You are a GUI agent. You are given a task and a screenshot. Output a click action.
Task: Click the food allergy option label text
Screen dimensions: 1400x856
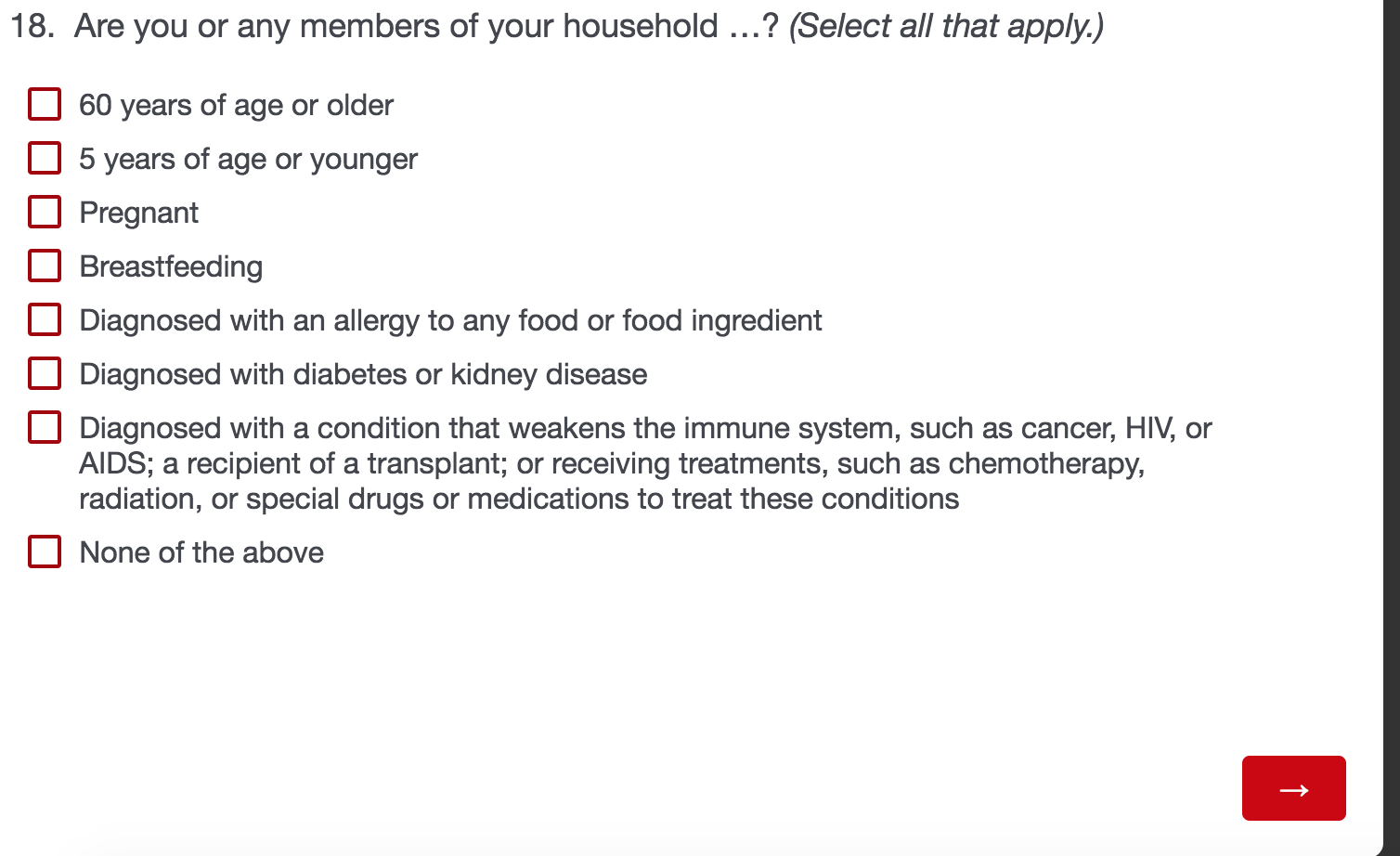click(450, 320)
